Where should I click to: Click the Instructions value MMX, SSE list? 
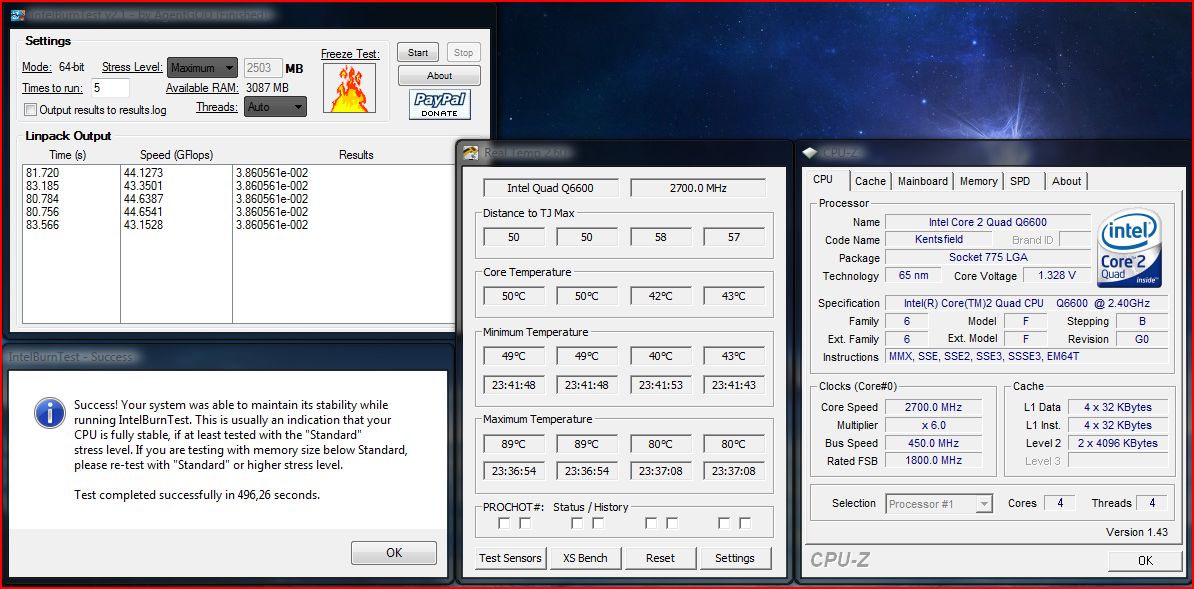tap(1026, 357)
